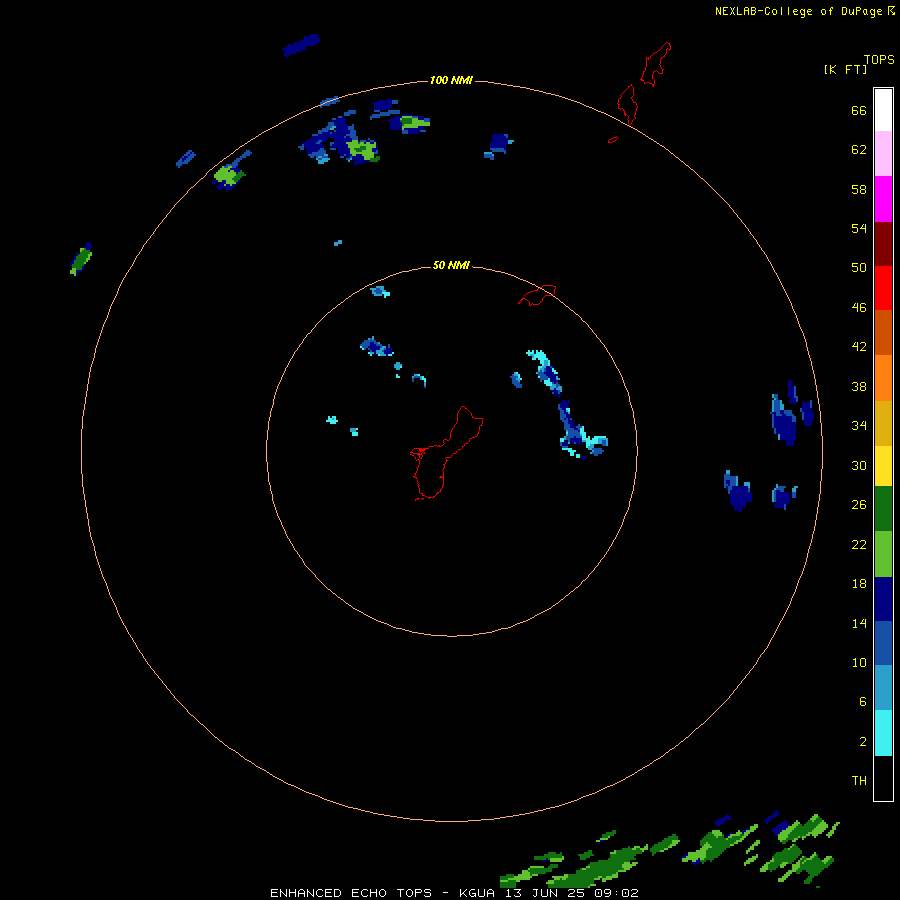Click the '50 NMI' range ring label
The image size is (900, 900).
click(451, 265)
